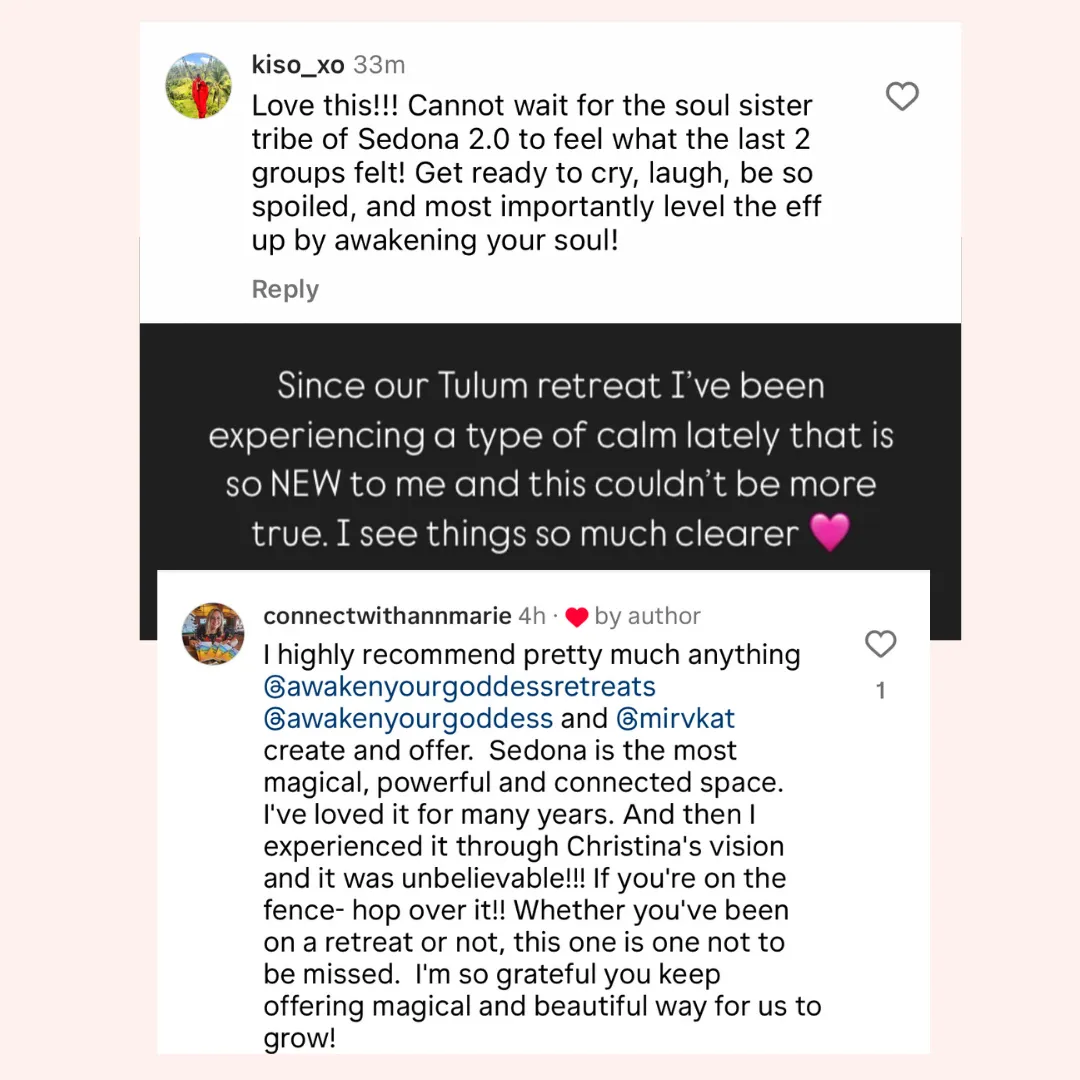This screenshot has height=1080, width=1080.
Task: Click the "by author" label
Action: (x=647, y=616)
